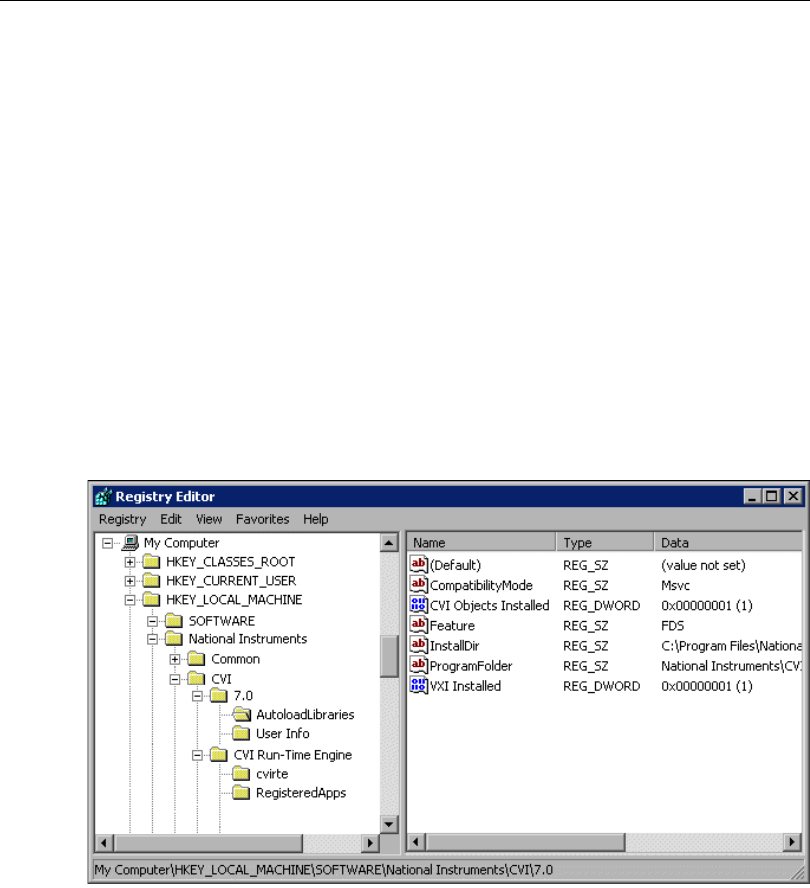Collapse the CVI Run-Time Engine node
Viewport: 810px width, 888px height.
pos(197,755)
